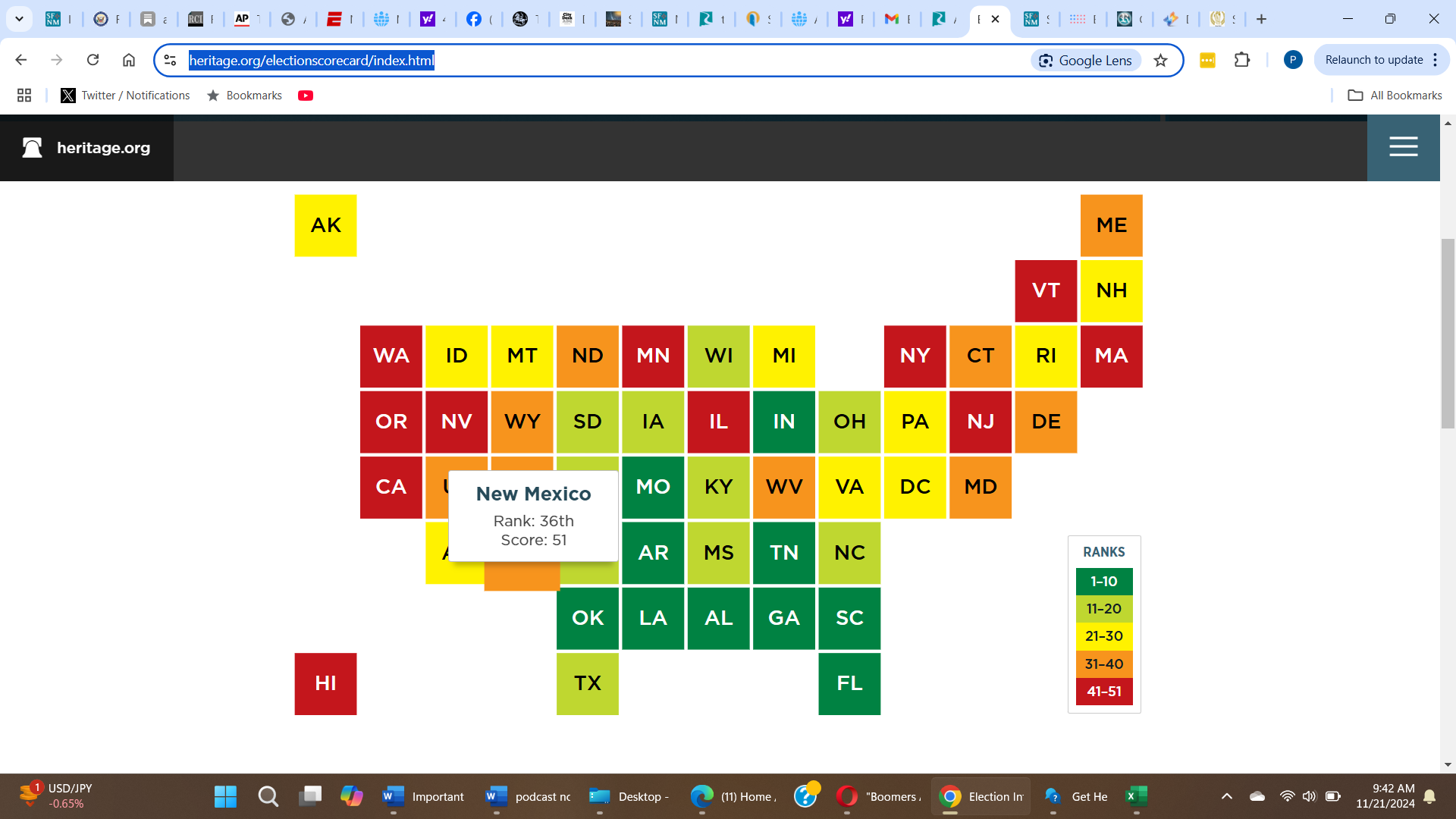The image size is (1456, 819).
Task: Select the Florida state tile
Action: 849,683
